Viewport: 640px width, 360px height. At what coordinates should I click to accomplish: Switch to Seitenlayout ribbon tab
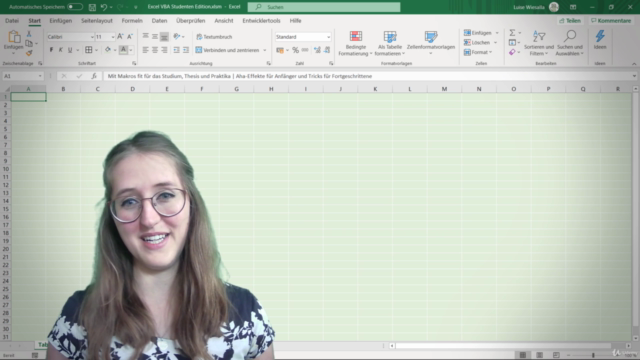click(x=97, y=20)
